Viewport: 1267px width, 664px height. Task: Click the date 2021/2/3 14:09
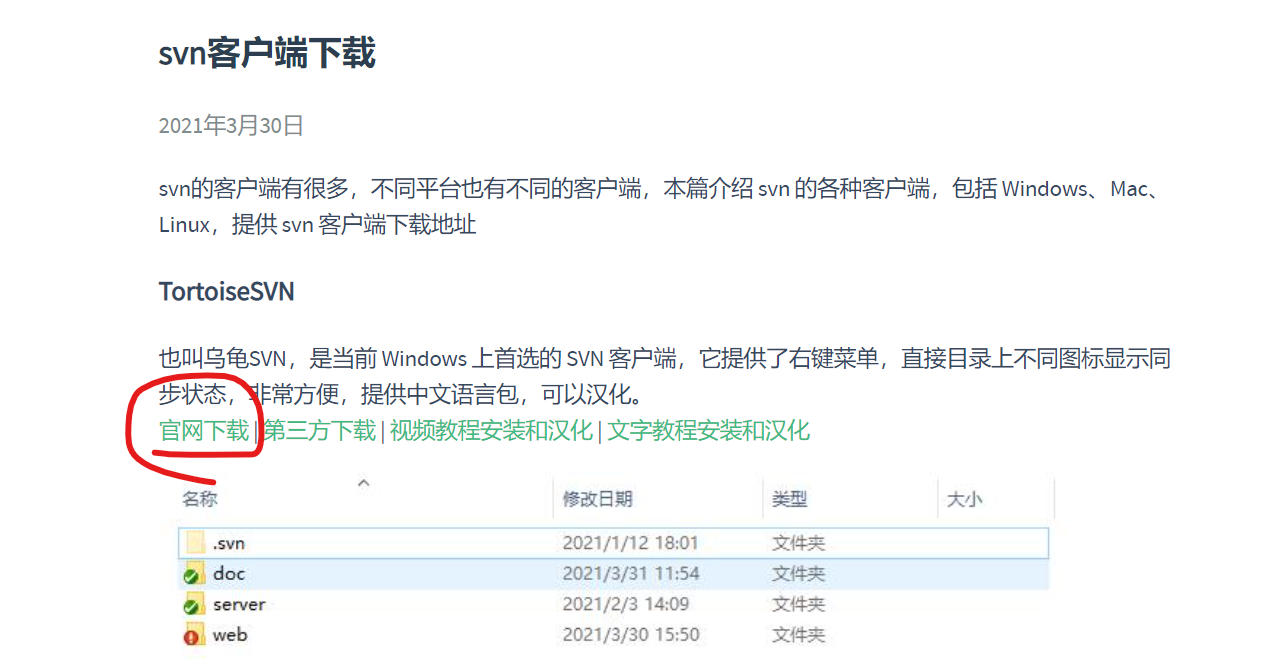pos(625,605)
